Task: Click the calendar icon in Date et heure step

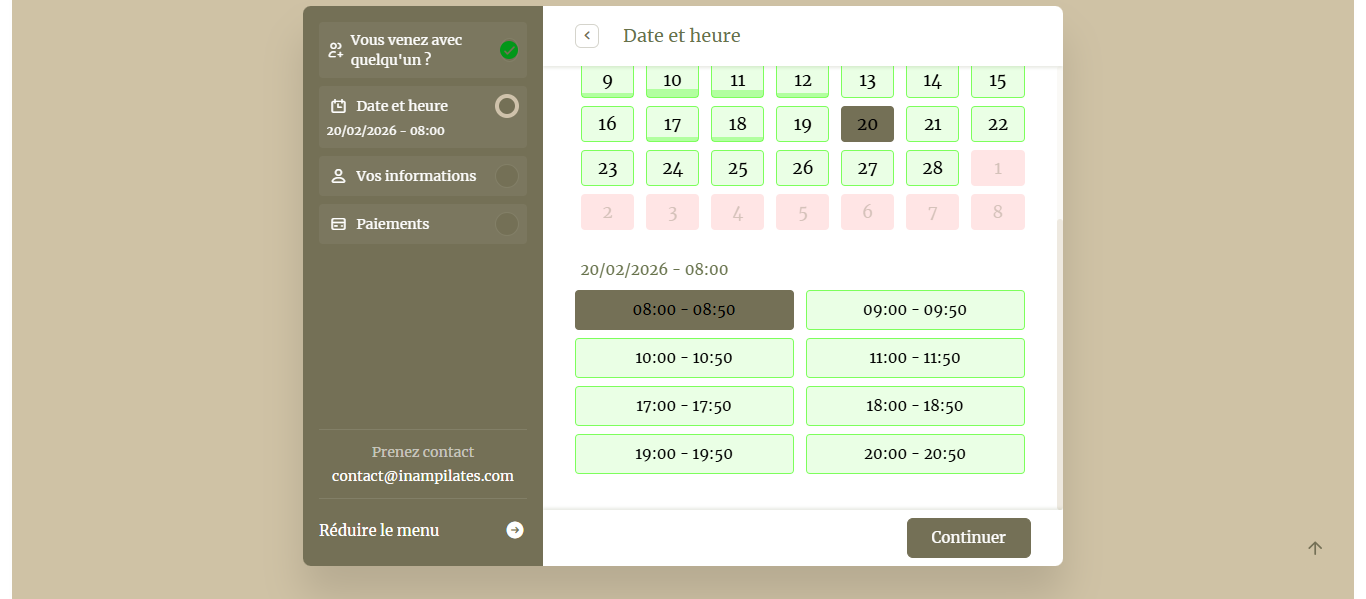Action: [338, 106]
